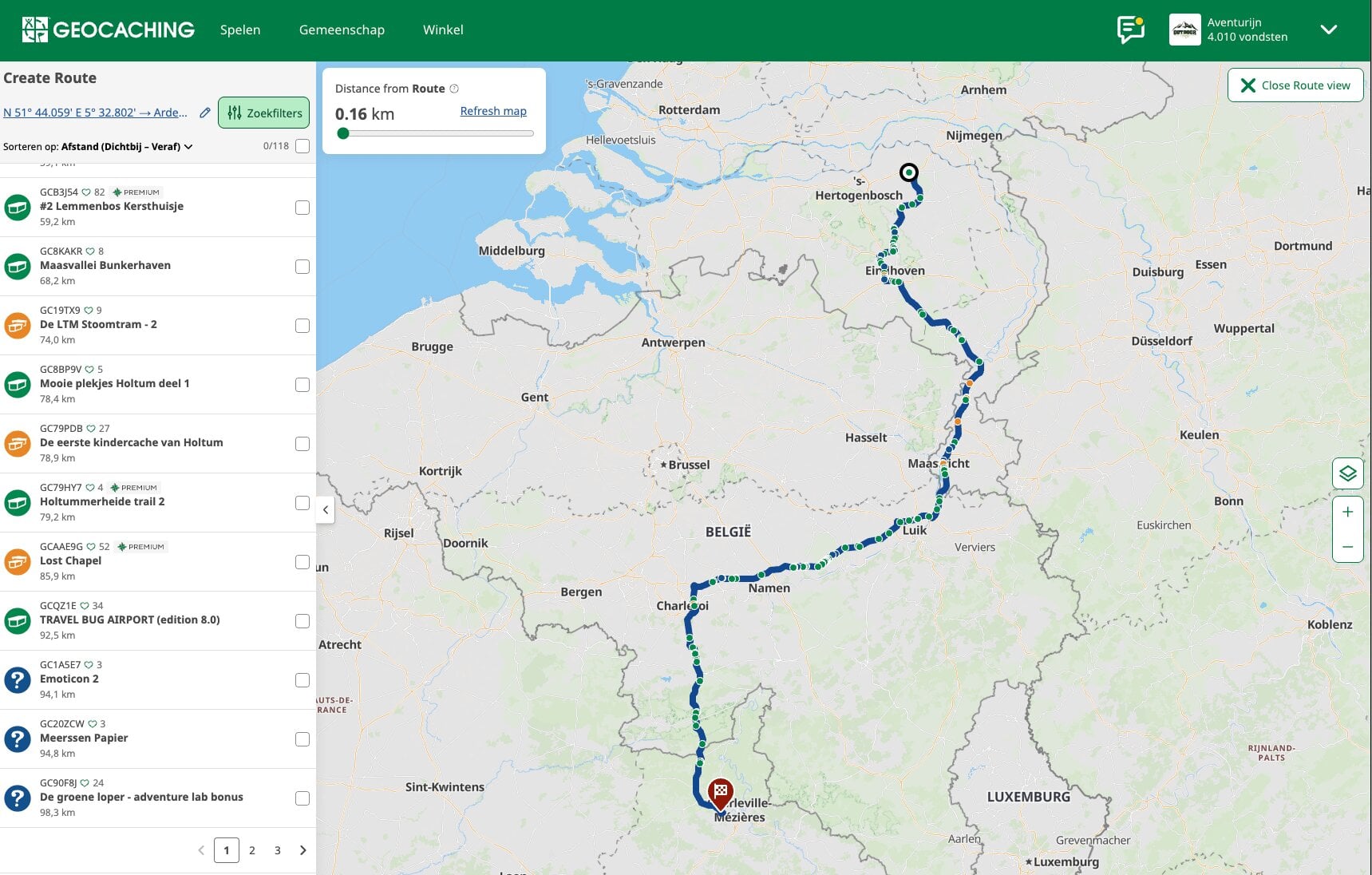The height and width of the screenshot is (875, 1372).
Task: Click traditional cache icon for Lemmenbos Kersthuisje
Action: 18,207
